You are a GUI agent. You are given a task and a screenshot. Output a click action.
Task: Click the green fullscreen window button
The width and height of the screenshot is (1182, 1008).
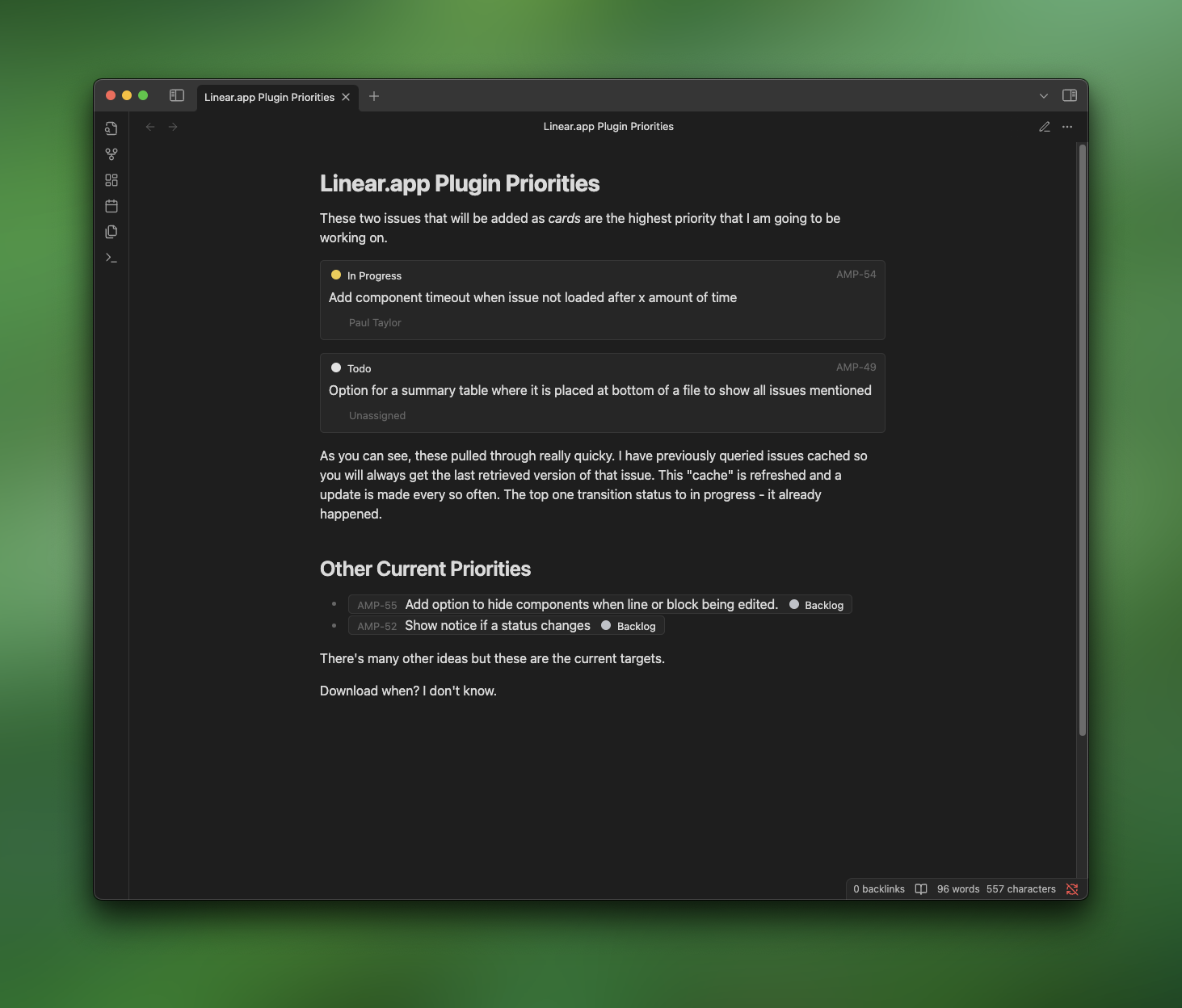click(x=143, y=95)
